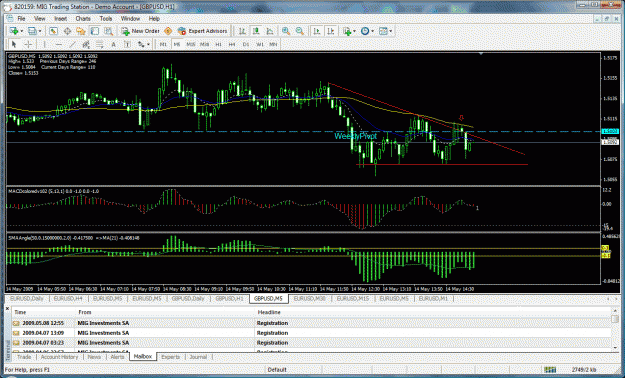Switch to M1 timeframe

coord(163,44)
